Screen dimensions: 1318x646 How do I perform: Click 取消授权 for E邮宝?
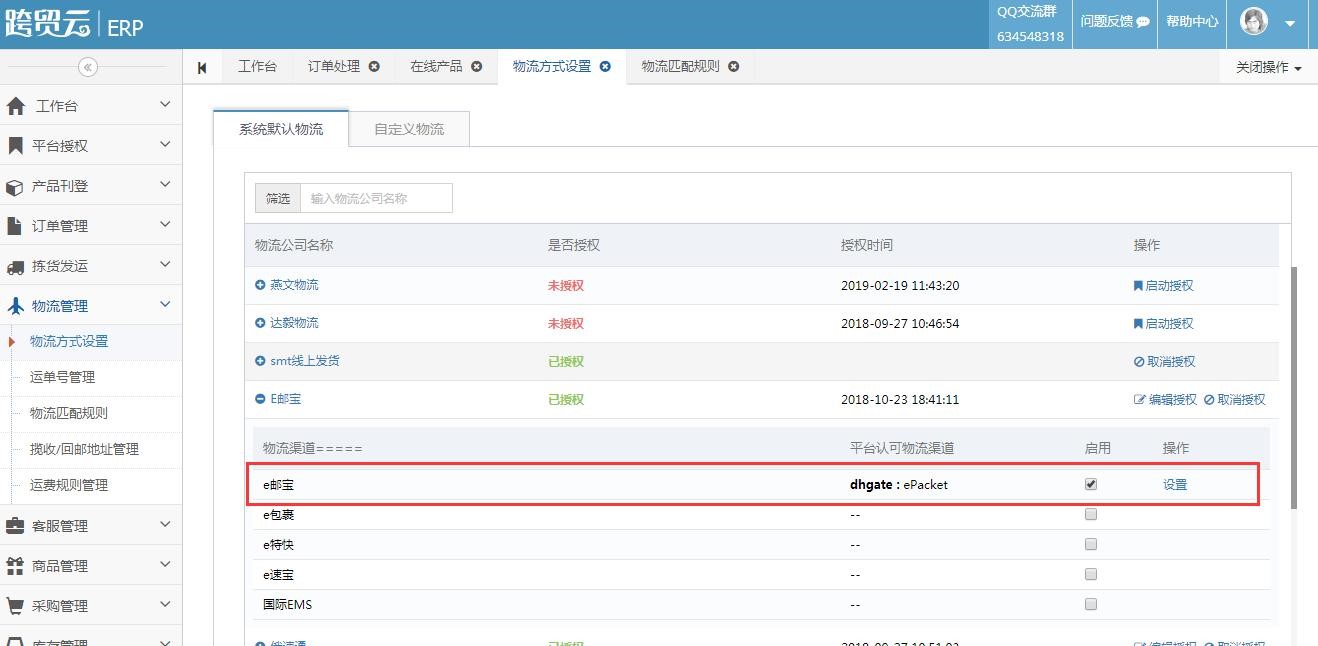1234,399
